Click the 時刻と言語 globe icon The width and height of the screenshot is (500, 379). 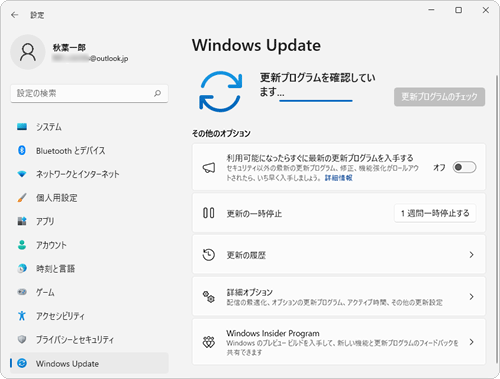click(x=22, y=268)
